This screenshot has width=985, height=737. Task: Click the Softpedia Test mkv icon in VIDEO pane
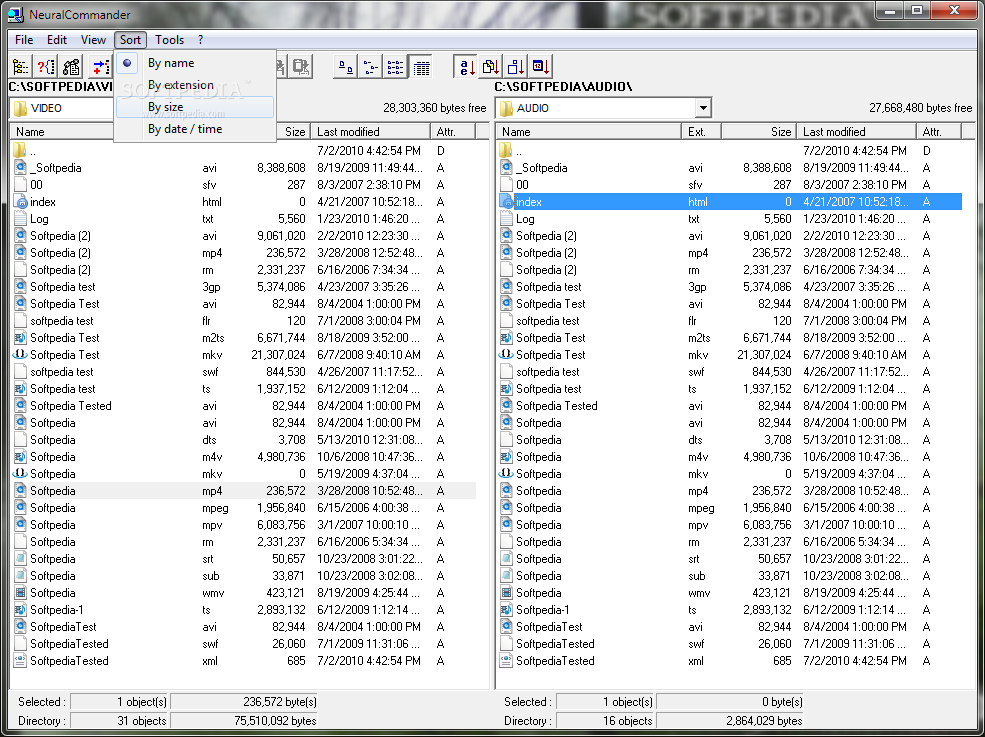pyautogui.click(x=20, y=354)
